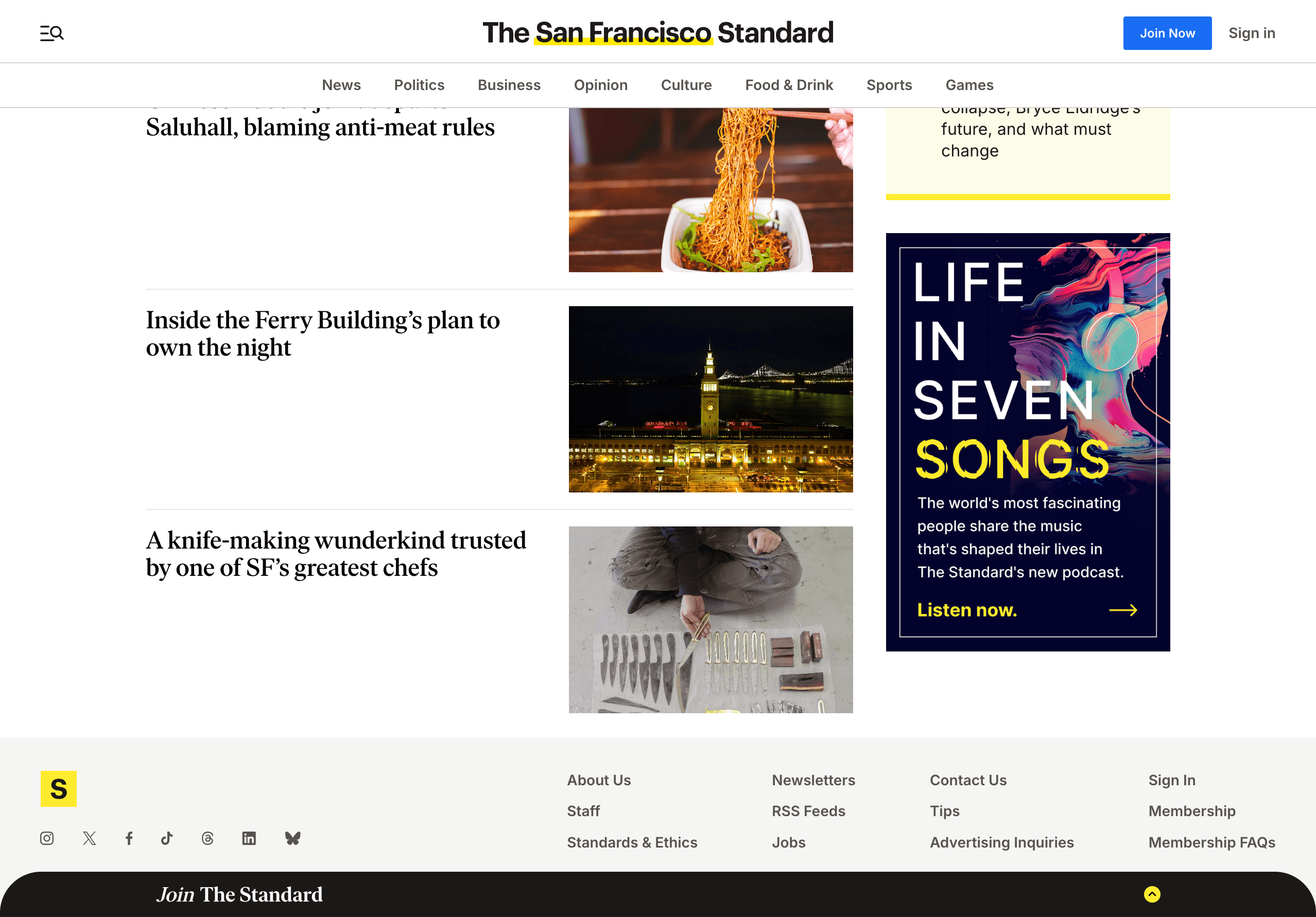Open the Standards & Ethics footer link
The width and height of the screenshot is (1316, 917).
pos(632,842)
